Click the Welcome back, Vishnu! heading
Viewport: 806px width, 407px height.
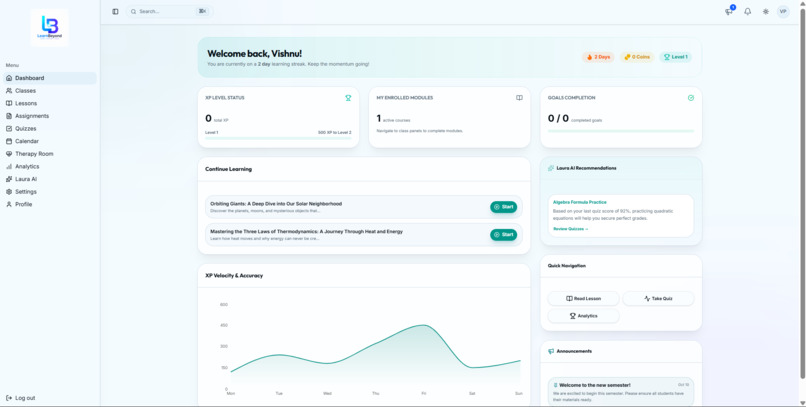(x=254, y=53)
